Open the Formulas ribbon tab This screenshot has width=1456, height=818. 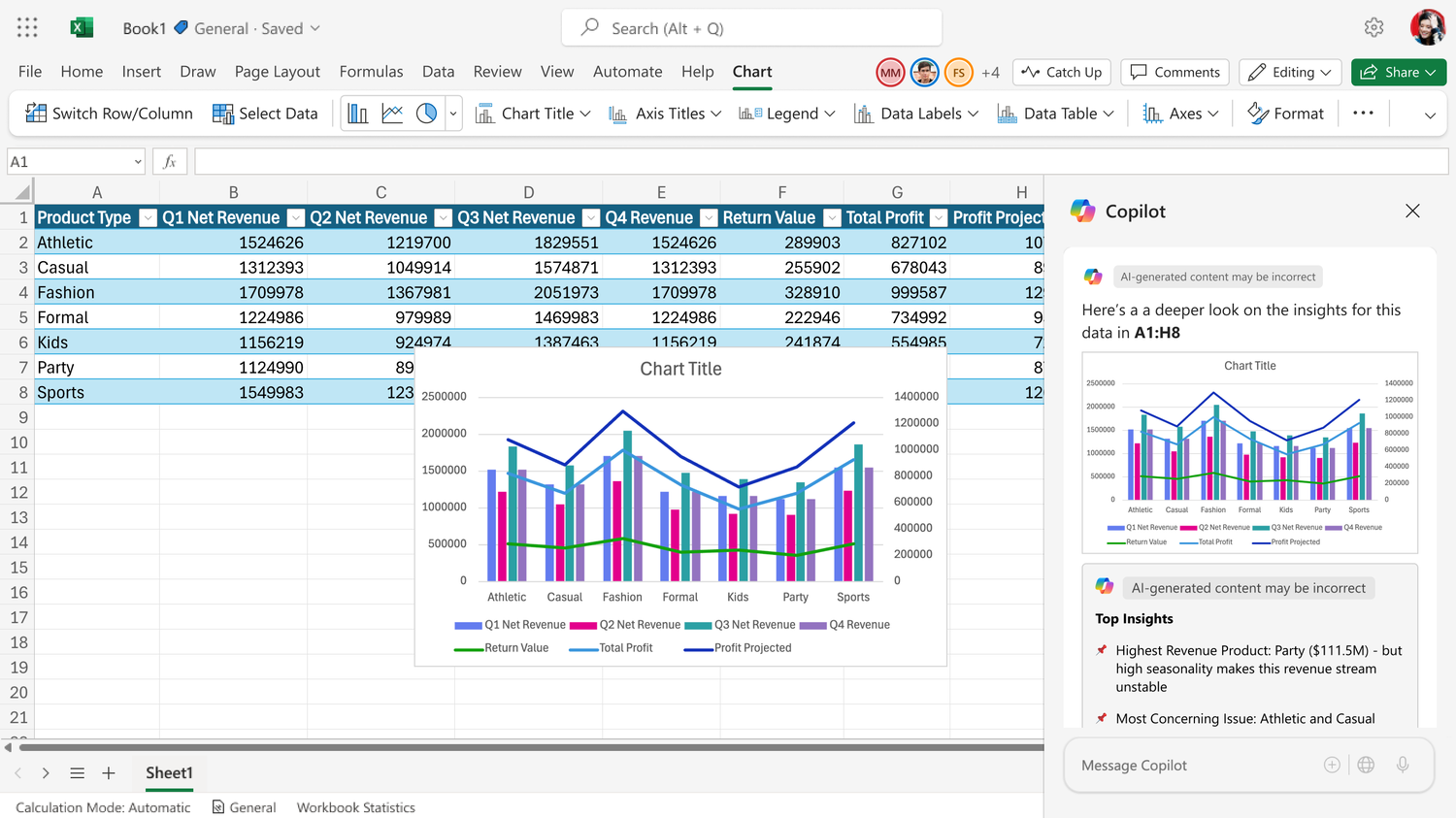pos(371,72)
